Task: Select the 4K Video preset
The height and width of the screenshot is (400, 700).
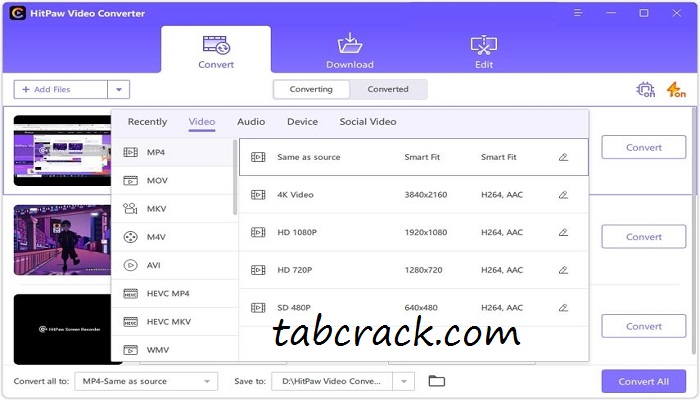Action: [x=414, y=195]
